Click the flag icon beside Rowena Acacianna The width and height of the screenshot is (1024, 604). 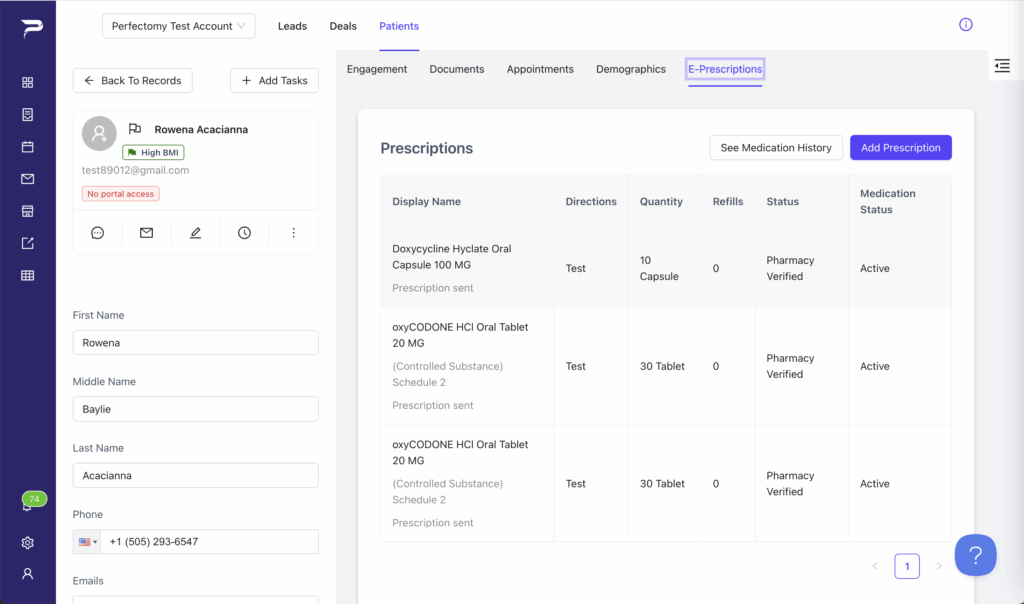[x=135, y=129]
